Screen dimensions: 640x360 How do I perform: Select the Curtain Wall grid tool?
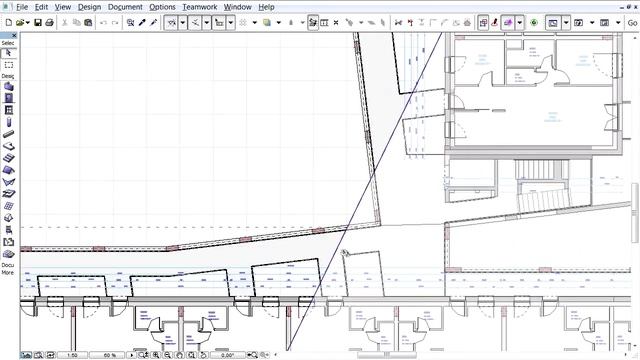(x=9, y=206)
